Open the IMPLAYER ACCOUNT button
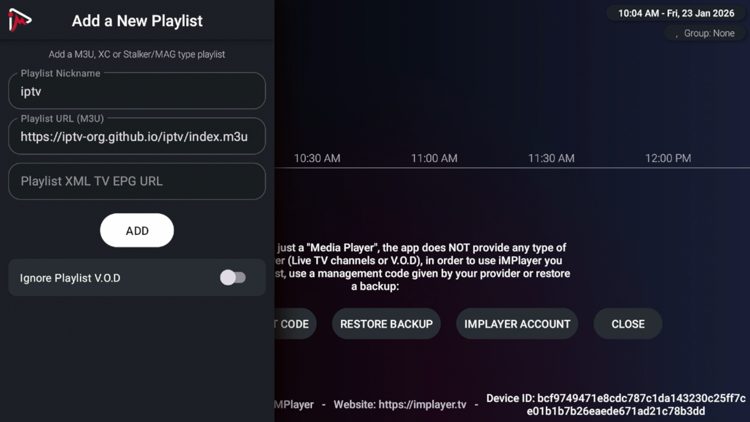 [x=517, y=324]
